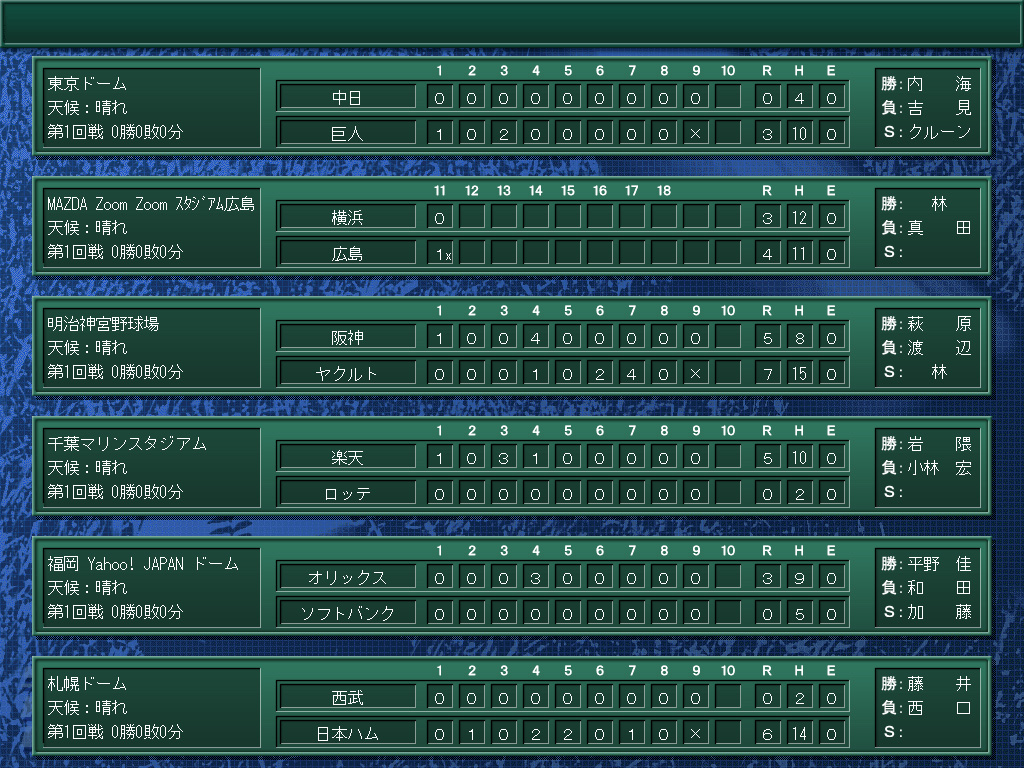This screenshot has height=768, width=1024.
Task: Select winning pitcher 岩隈
Action: click(x=939, y=444)
